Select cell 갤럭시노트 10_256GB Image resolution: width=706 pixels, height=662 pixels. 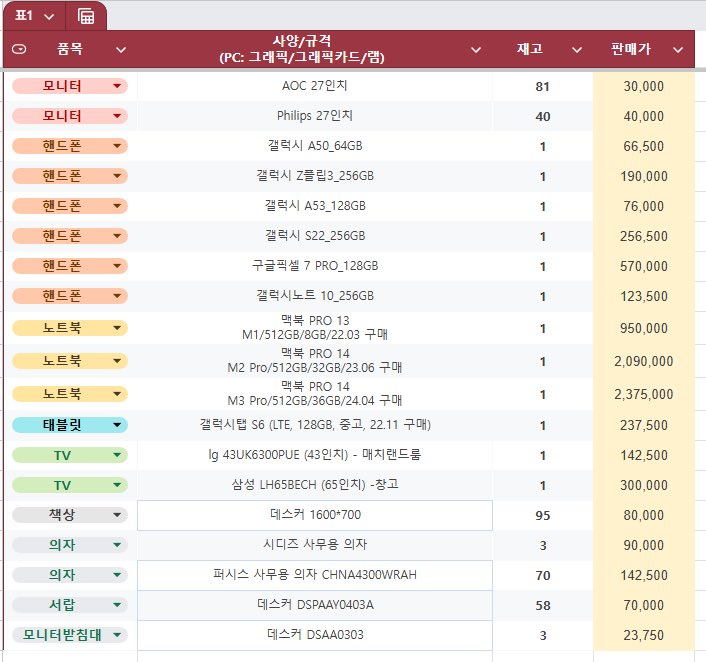pyautogui.click(x=315, y=296)
